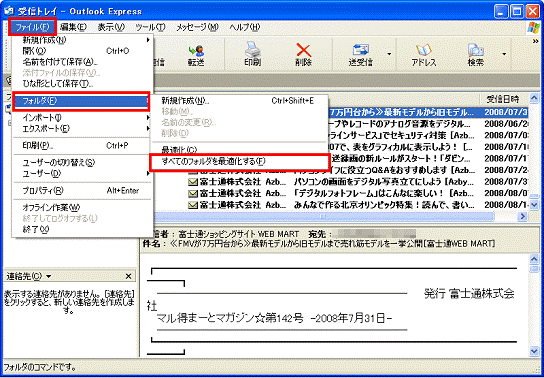The image size is (544, 378).
Task: Click the 検索 (Find) toolbar icon
Action: click(x=476, y=55)
